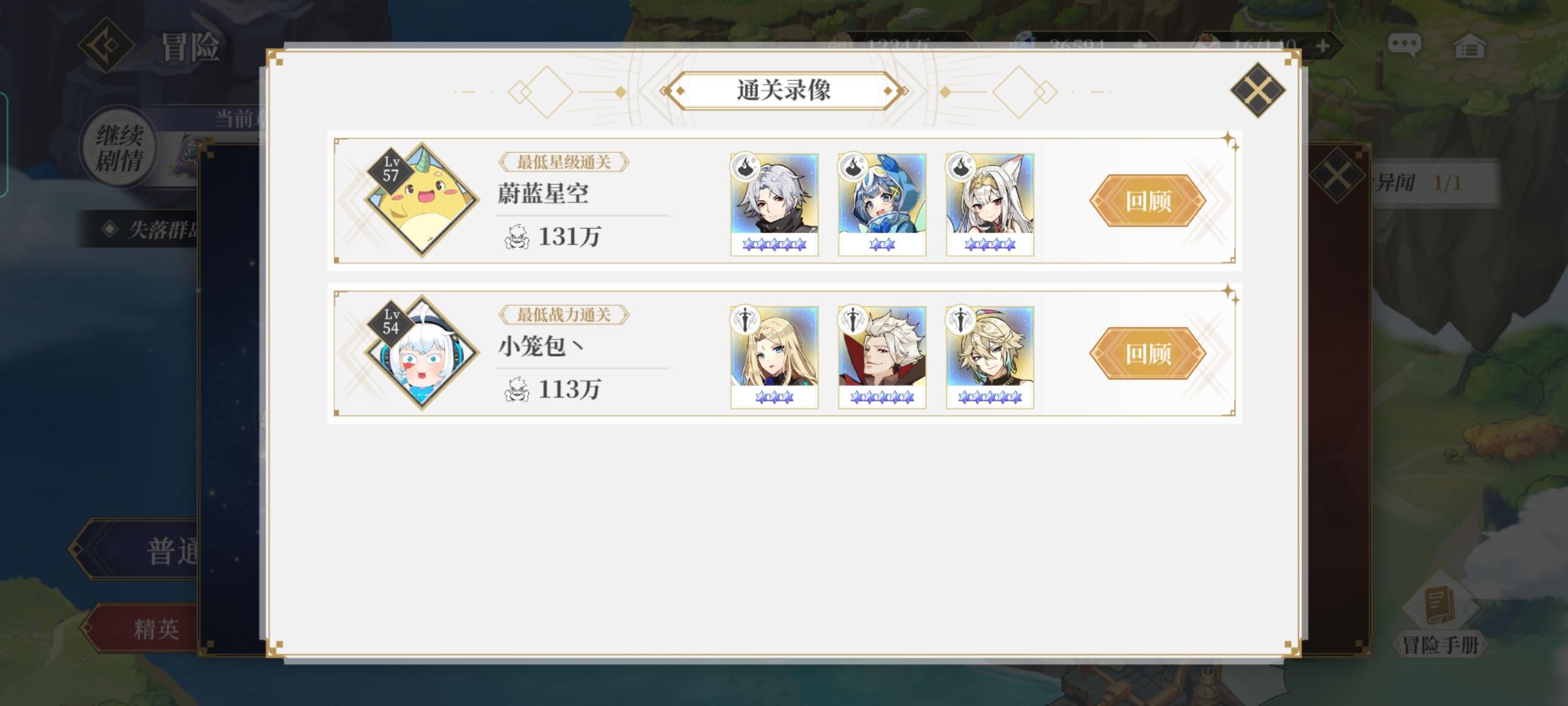Close the dark panel behind the dialog
Screen dimensions: 1568x706
[1337, 175]
